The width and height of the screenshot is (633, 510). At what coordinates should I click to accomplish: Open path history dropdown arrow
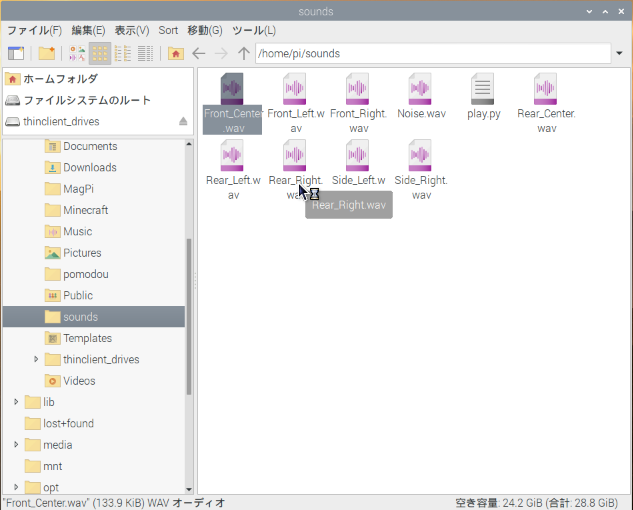tap(619, 53)
